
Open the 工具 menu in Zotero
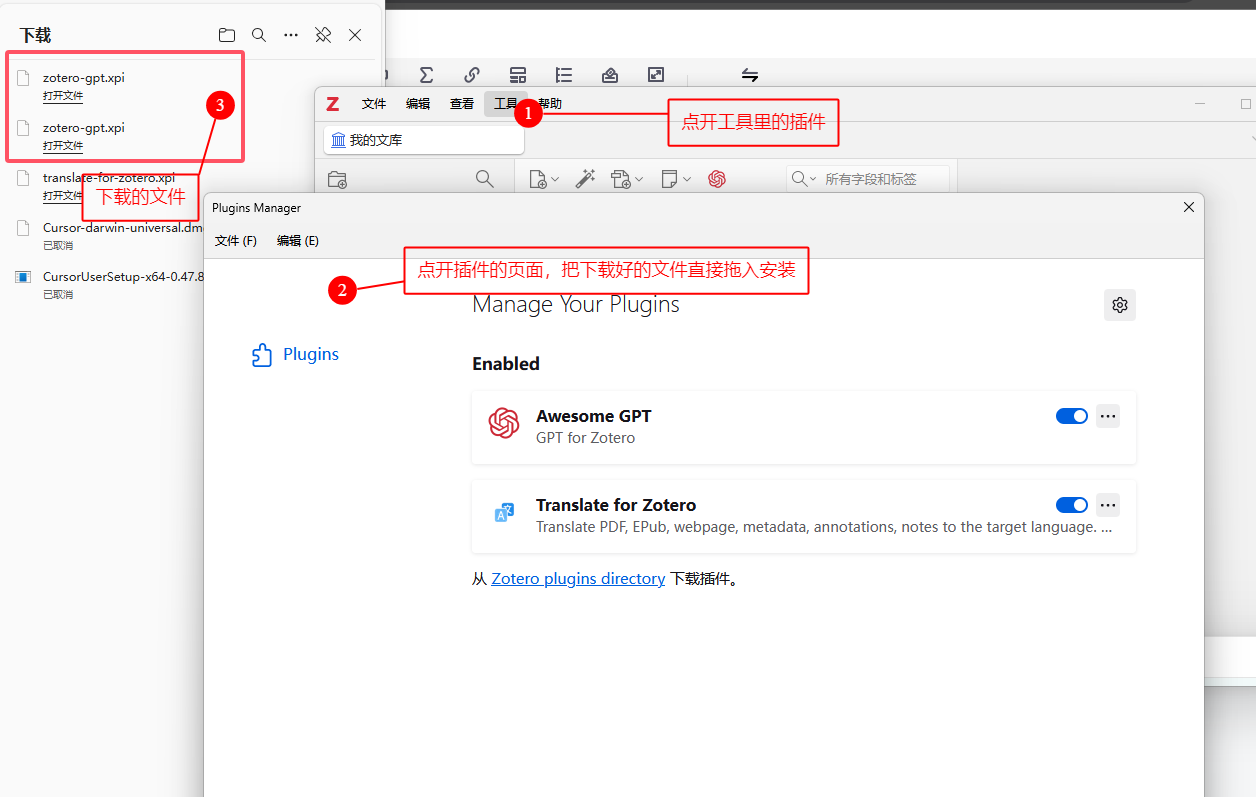(506, 103)
